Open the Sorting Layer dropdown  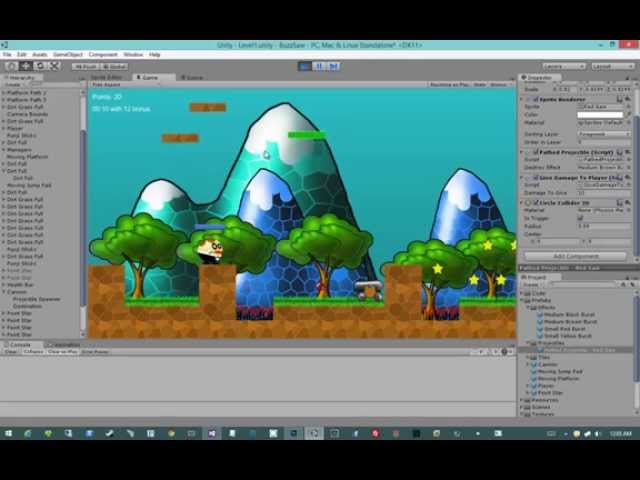pos(604,134)
